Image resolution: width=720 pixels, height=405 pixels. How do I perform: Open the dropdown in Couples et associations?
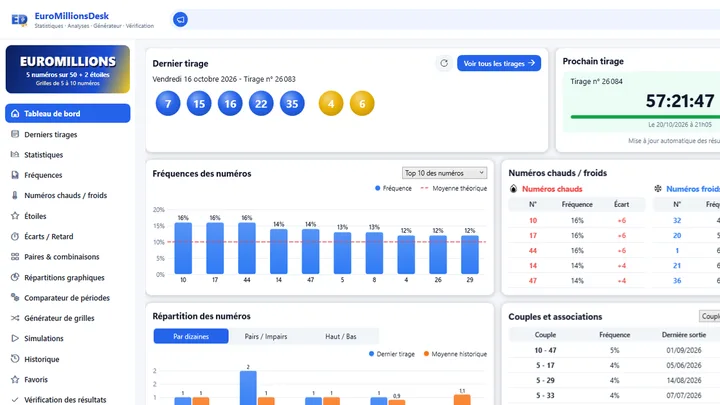709,316
